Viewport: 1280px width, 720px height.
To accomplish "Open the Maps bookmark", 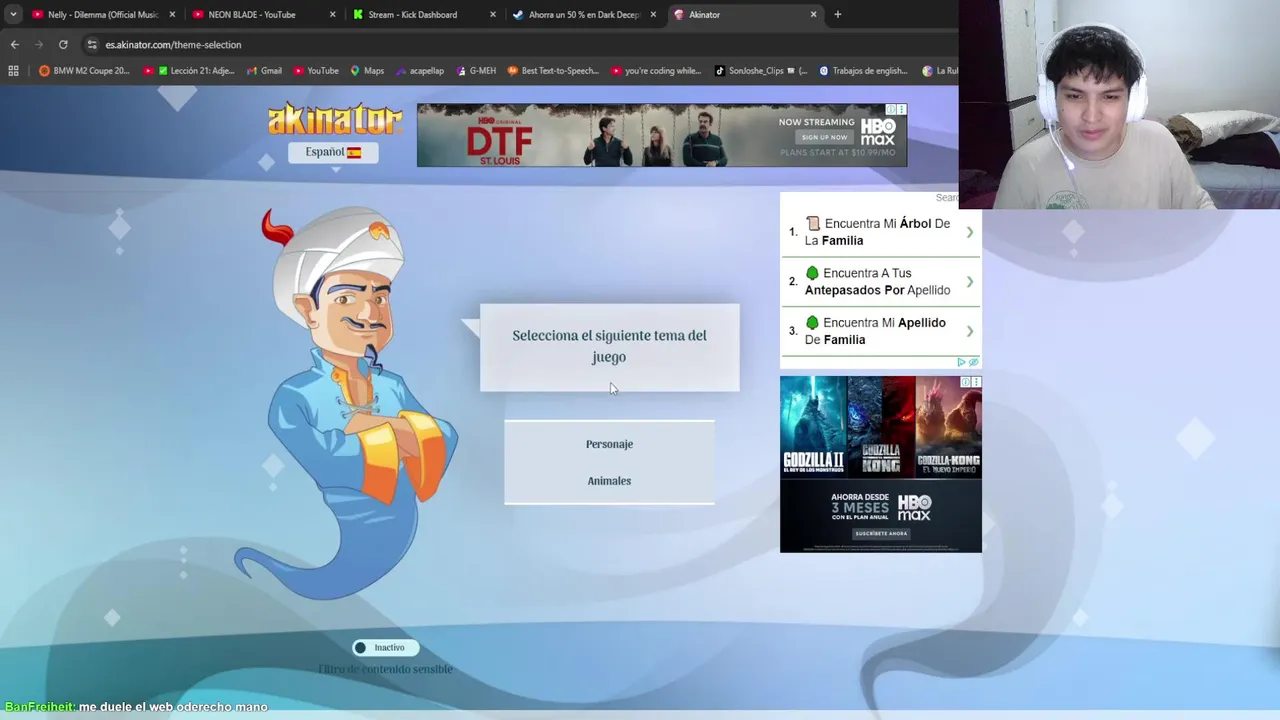I will (x=367, y=71).
